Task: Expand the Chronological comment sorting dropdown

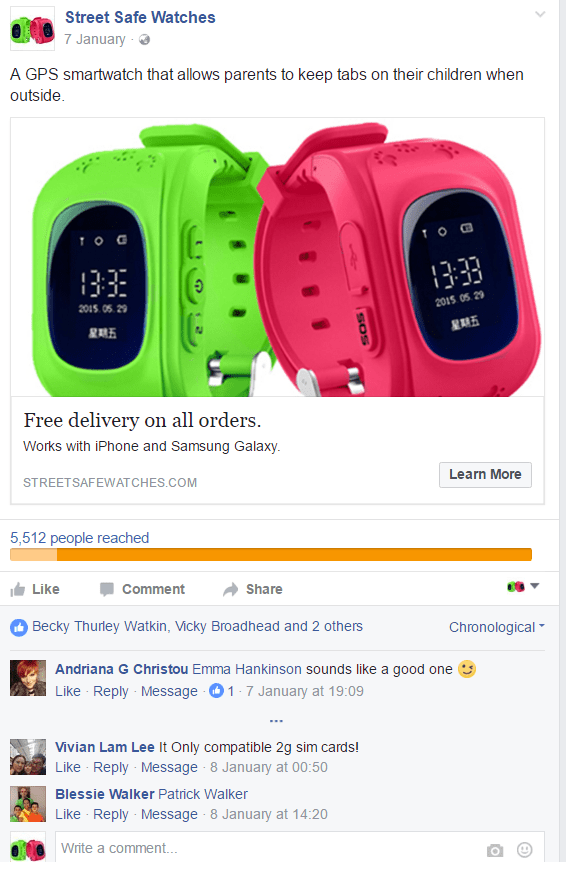Action: (x=497, y=627)
